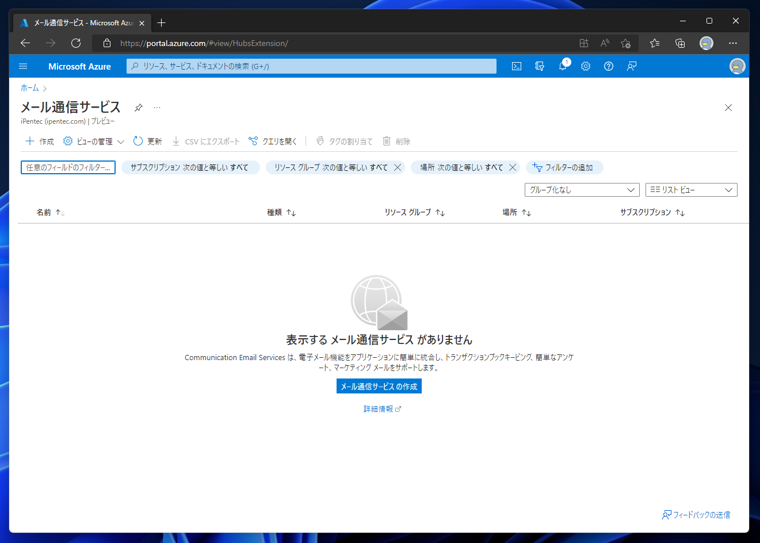Viewport: 760px width, 543px height.
Task: Show Azure notifications bell
Action: tap(563, 66)
